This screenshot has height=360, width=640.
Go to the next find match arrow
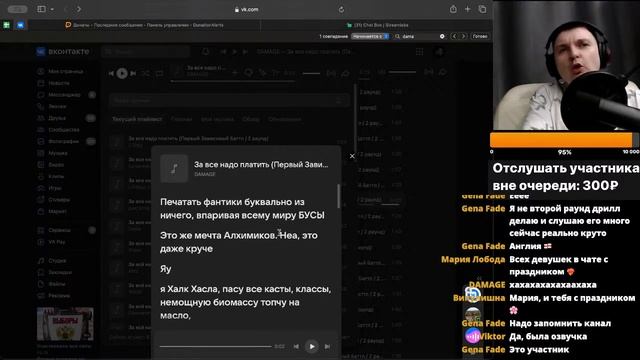[x=463, y=36]
